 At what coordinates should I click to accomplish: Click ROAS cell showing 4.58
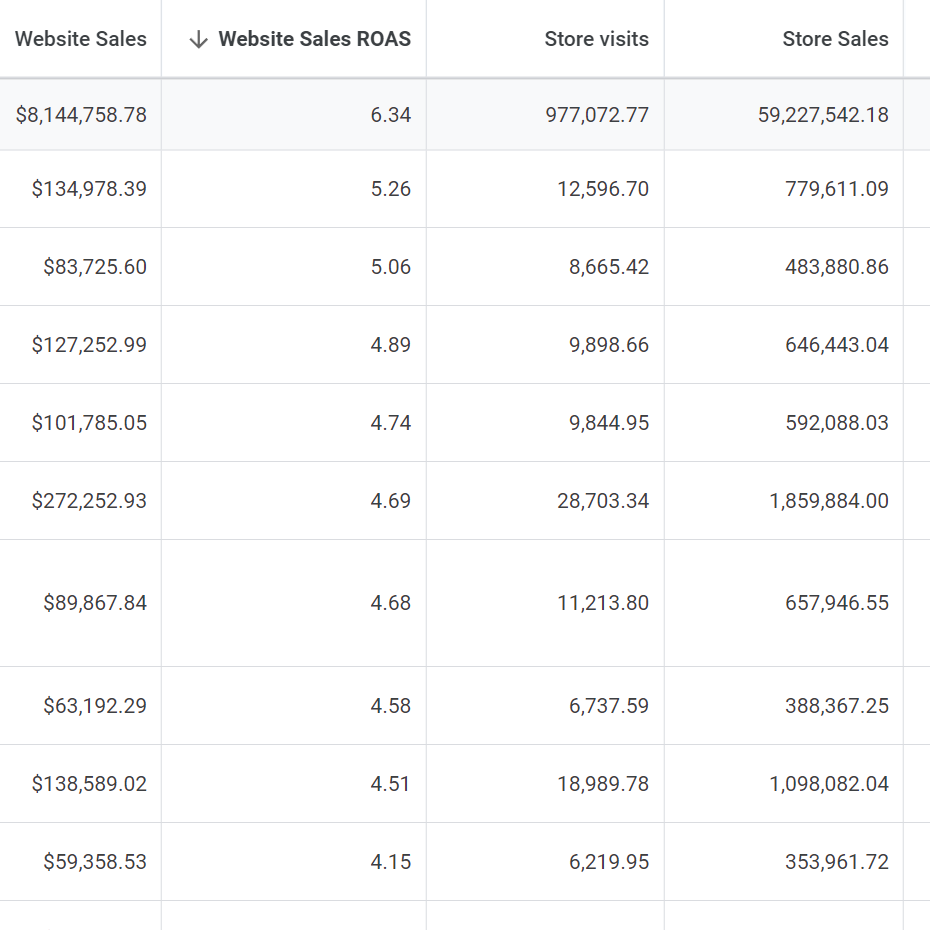pos(391,705)
